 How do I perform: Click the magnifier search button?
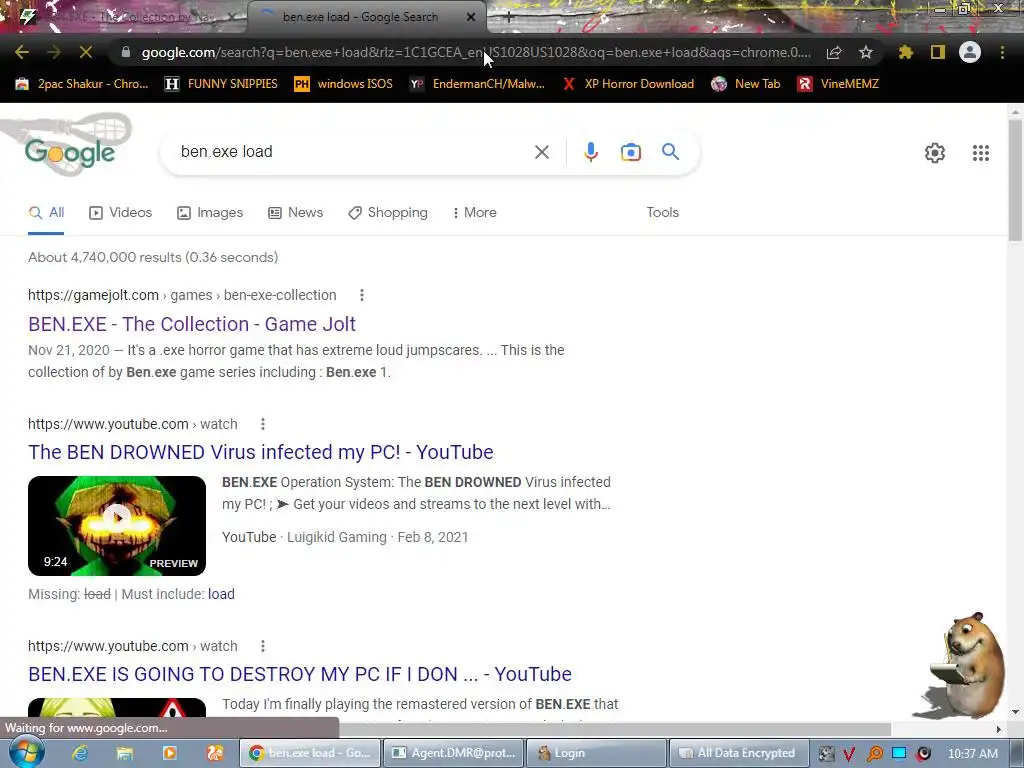point(670,152)
